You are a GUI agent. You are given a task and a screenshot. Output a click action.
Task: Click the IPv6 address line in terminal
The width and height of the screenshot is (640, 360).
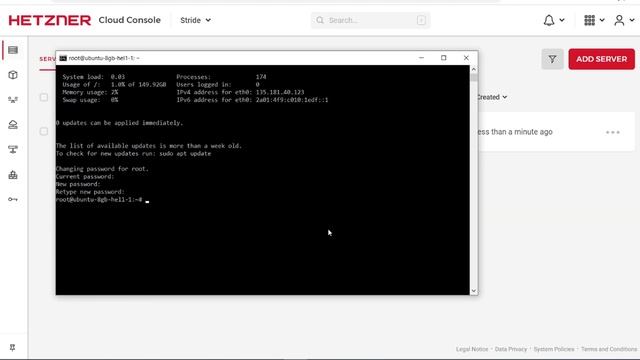(x=252, y=100)
